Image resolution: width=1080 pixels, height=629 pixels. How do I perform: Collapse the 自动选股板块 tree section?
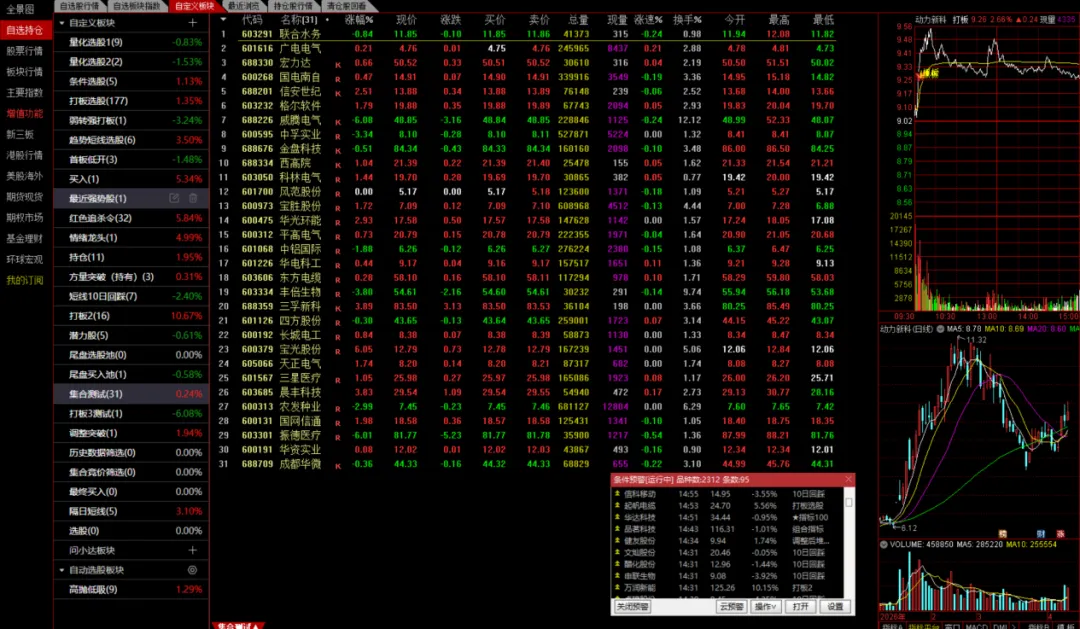click(x=62, y=570)
